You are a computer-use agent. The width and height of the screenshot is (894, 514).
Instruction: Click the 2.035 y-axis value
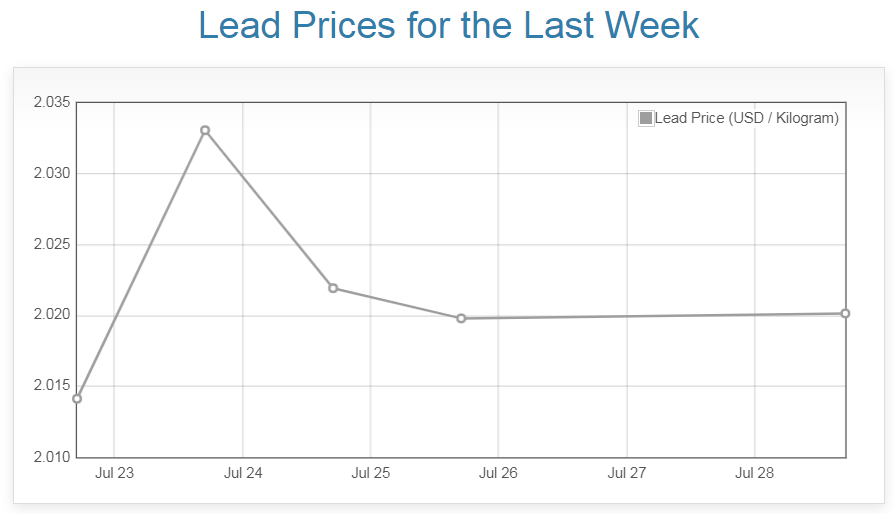50,102
